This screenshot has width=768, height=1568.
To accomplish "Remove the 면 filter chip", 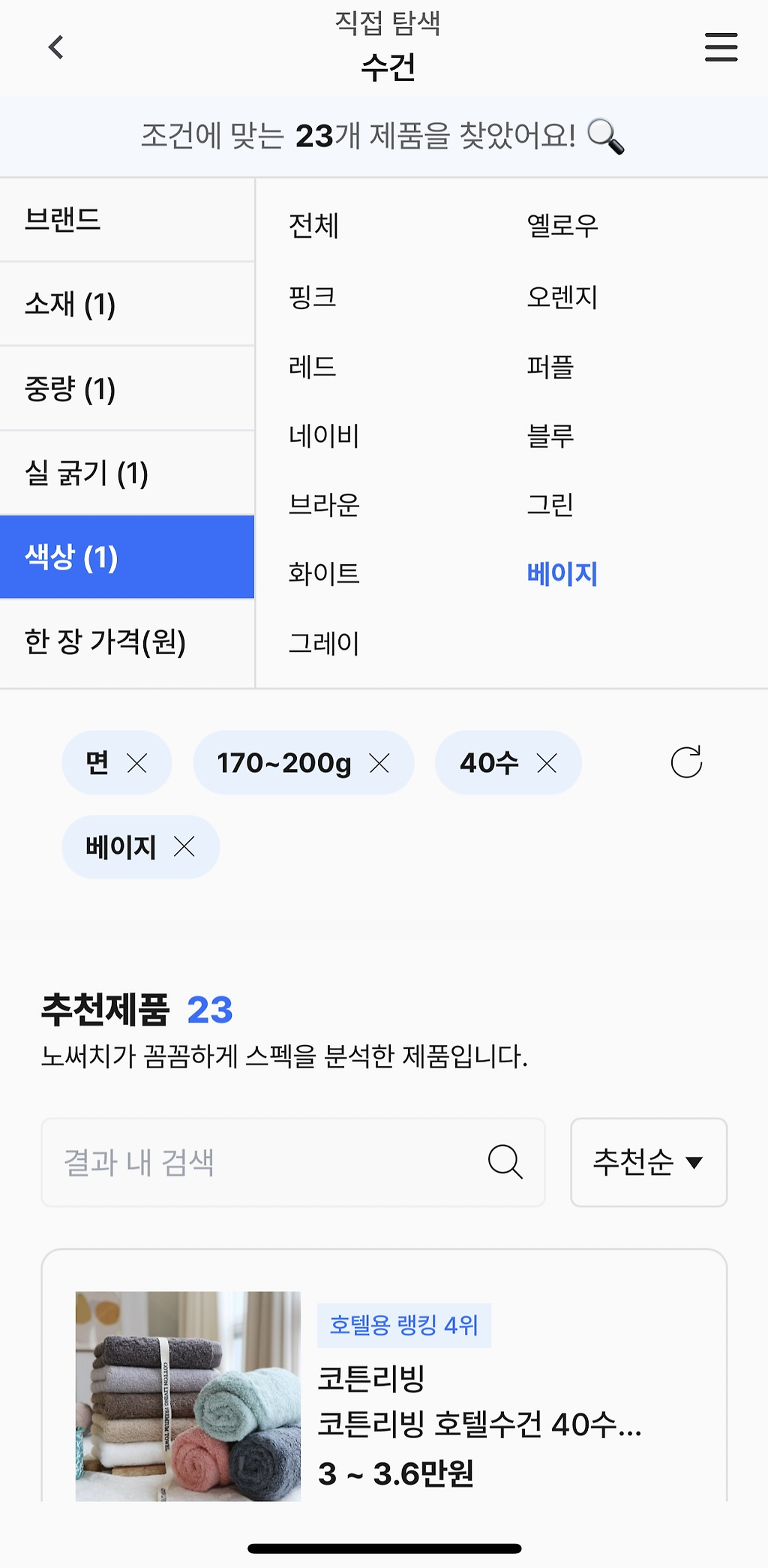I will tap(137, 764).
